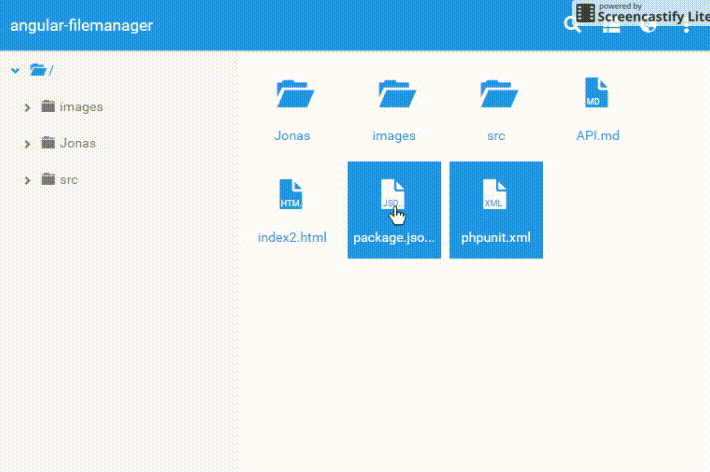Click the phpunit.xml file's XML icon
710x472 pixels.
pos(494,194)
